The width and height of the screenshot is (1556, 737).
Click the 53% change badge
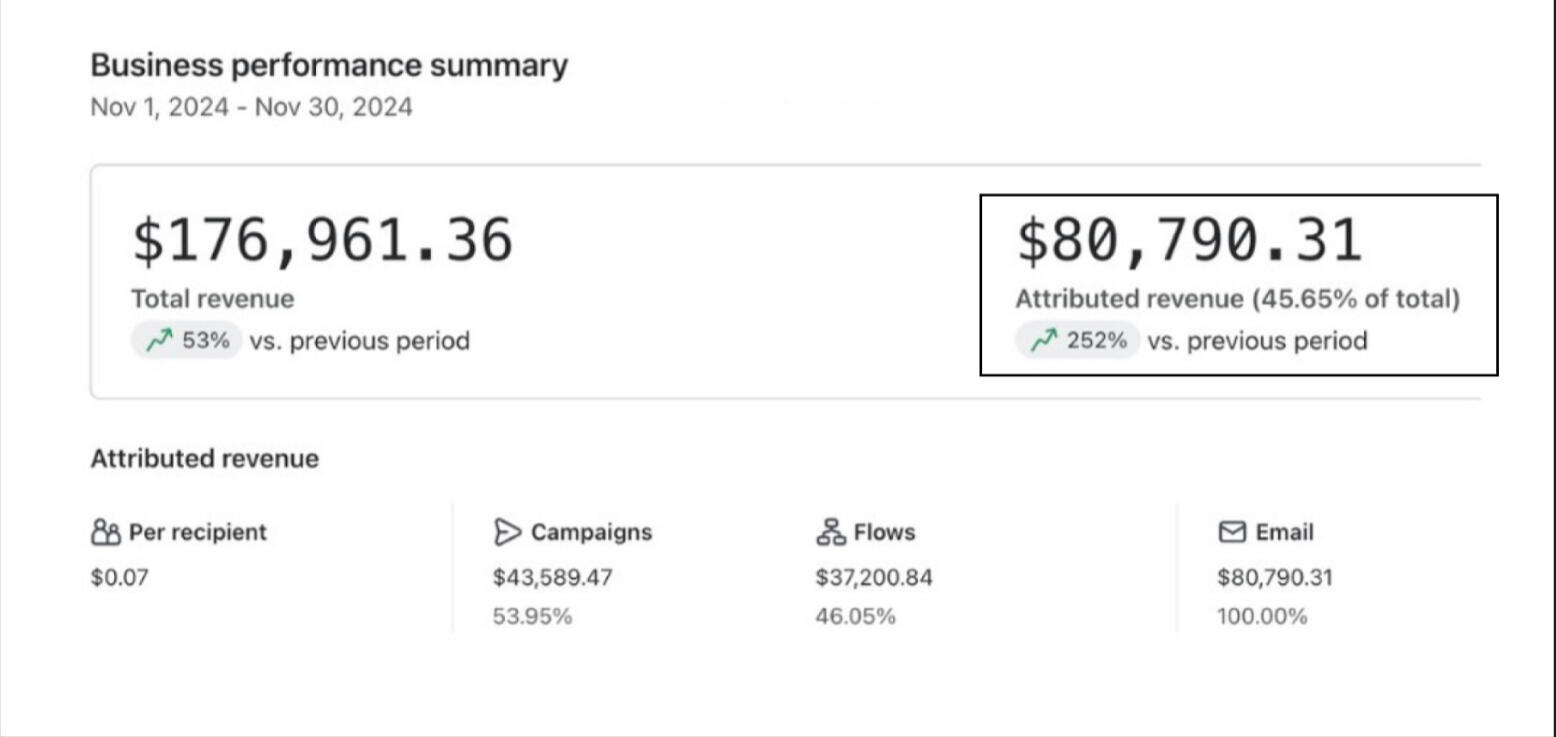click(x=187, y=342)
